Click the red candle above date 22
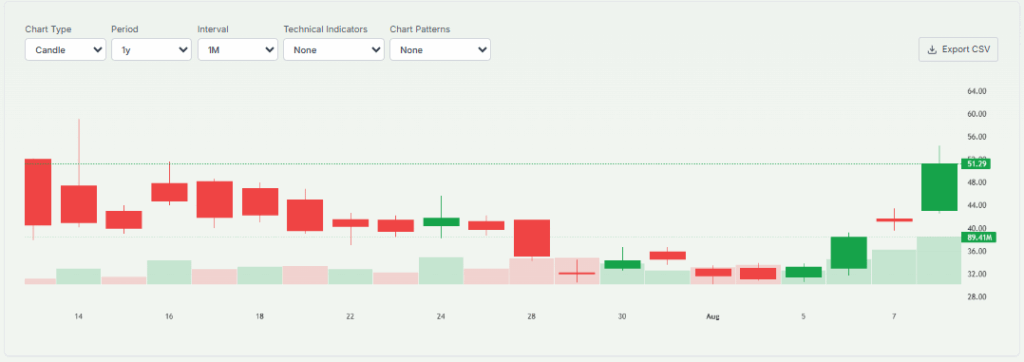1024x362 pixels. pos(351,223)
